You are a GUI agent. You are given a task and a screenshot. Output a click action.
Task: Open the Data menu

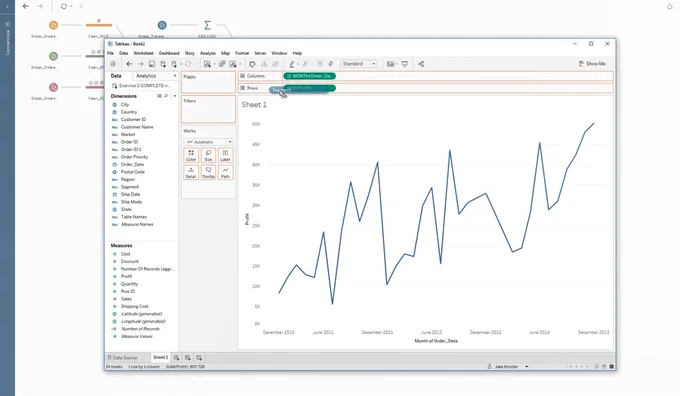click(x=124, y=53)
